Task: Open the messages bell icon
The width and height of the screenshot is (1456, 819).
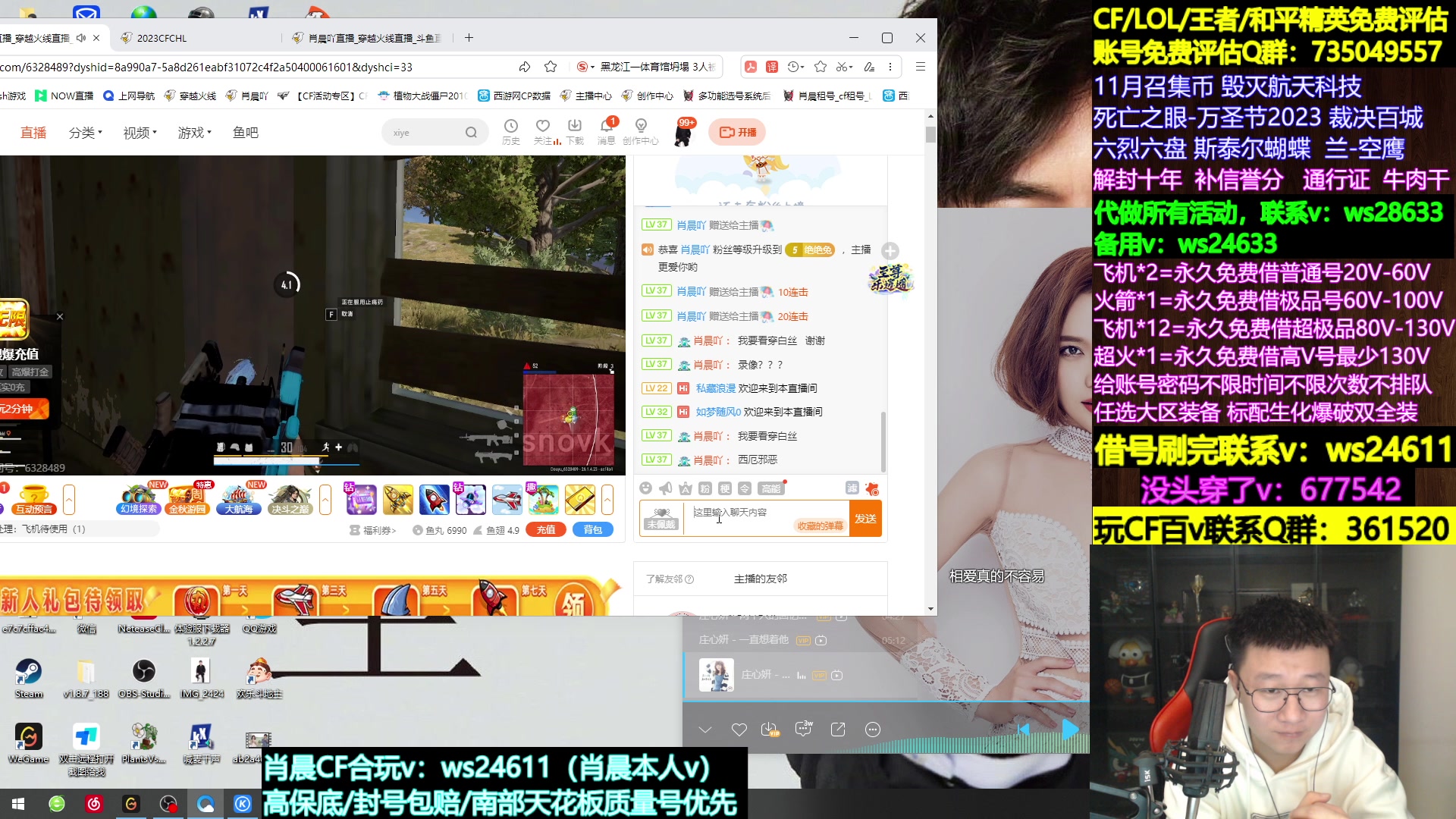Action: pos(607,126)
